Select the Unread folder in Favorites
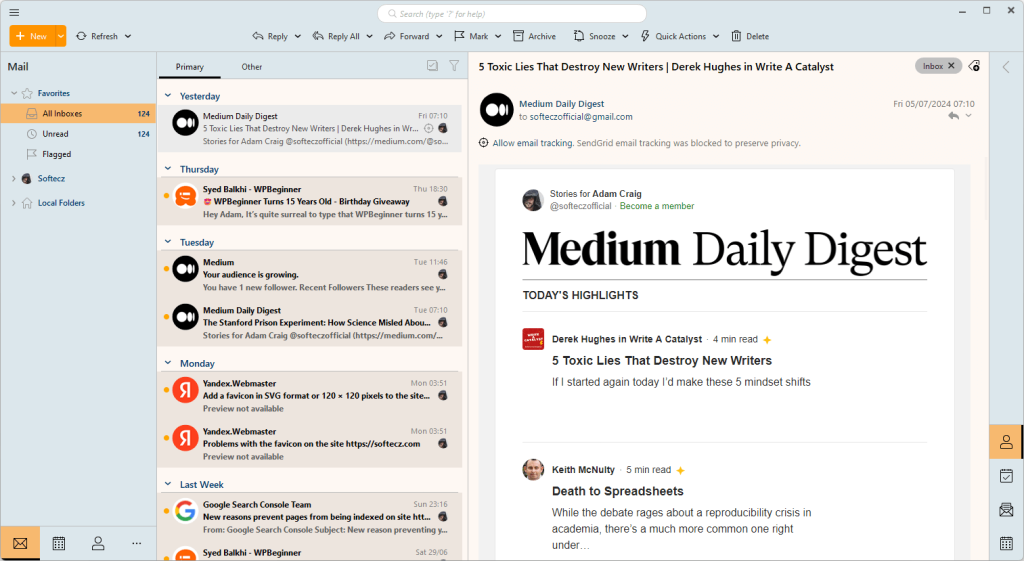The width and height of the screenshot is (1024, 561). point(55,134)
